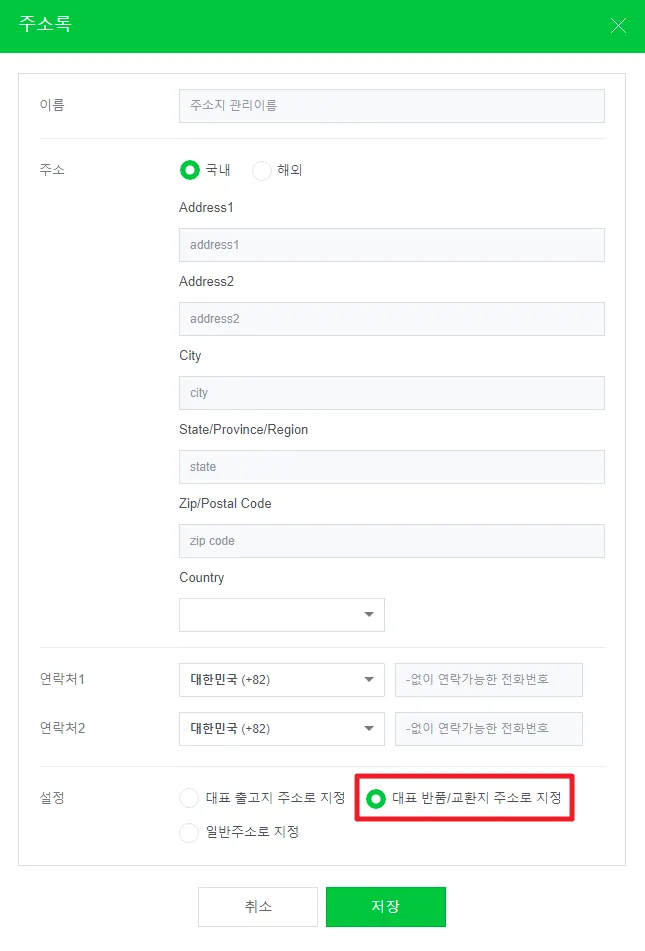Select the 해외 address option
Image resolution: width=645 pixels, height=951 pixels.
click(x=262, y=170)
